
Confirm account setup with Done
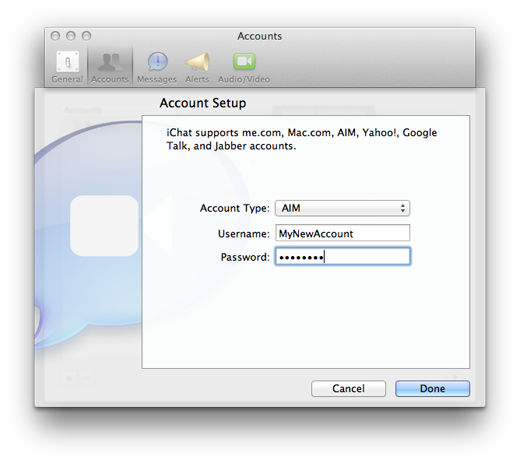pyautogui.click(x=432, y=388)
